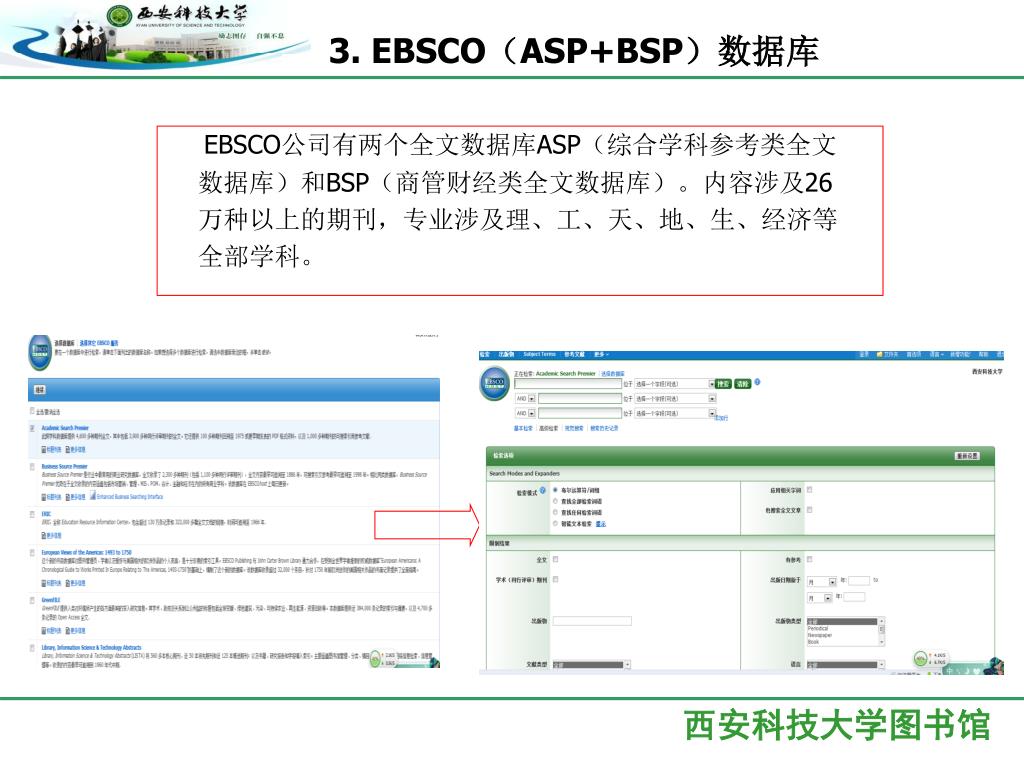
Task: Open the preferences item in the top nav bar
Action: [913, 355]
